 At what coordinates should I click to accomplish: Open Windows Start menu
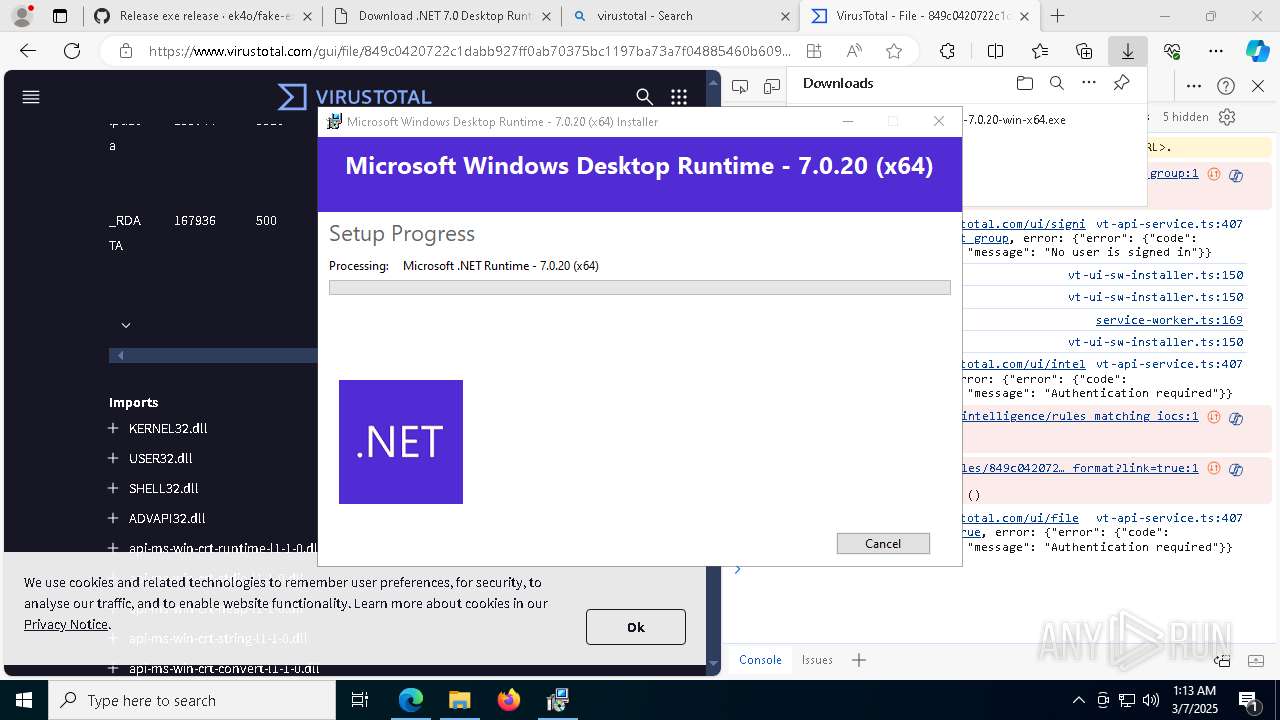coord(24,700)
